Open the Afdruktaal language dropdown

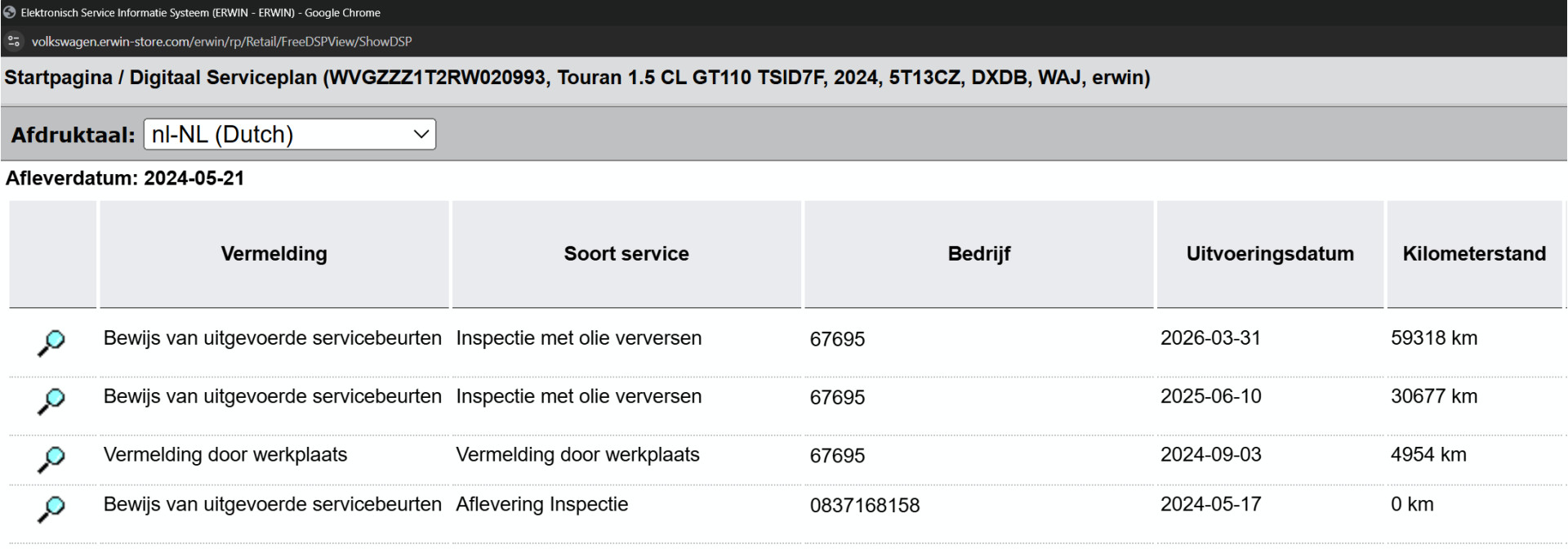[290, 134]
